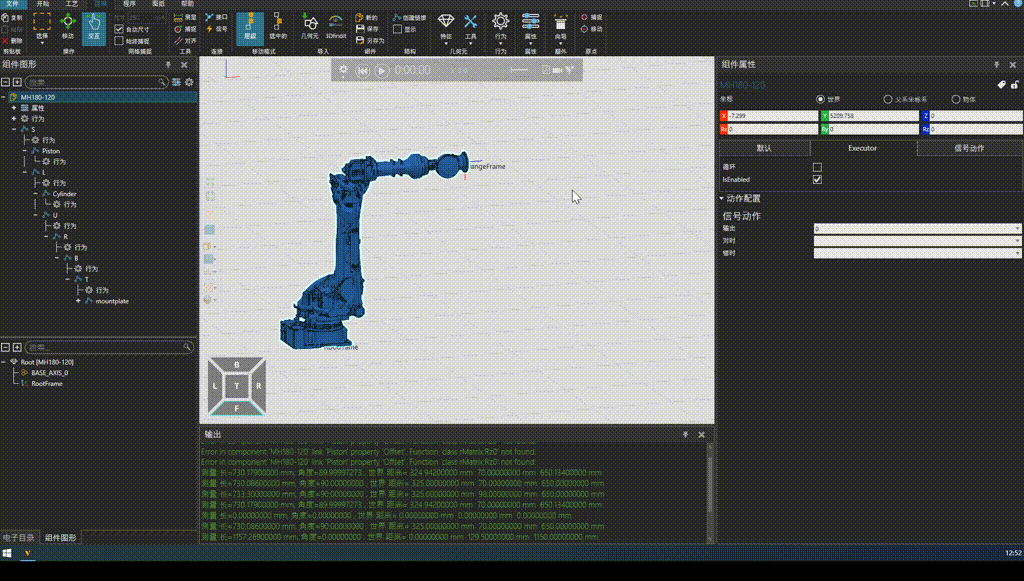Image resolution: width=1024 pixels, height=581 pixels.
Task: Select the 物体 (Object) coordinate radio button
Action: tap(955, 99)
